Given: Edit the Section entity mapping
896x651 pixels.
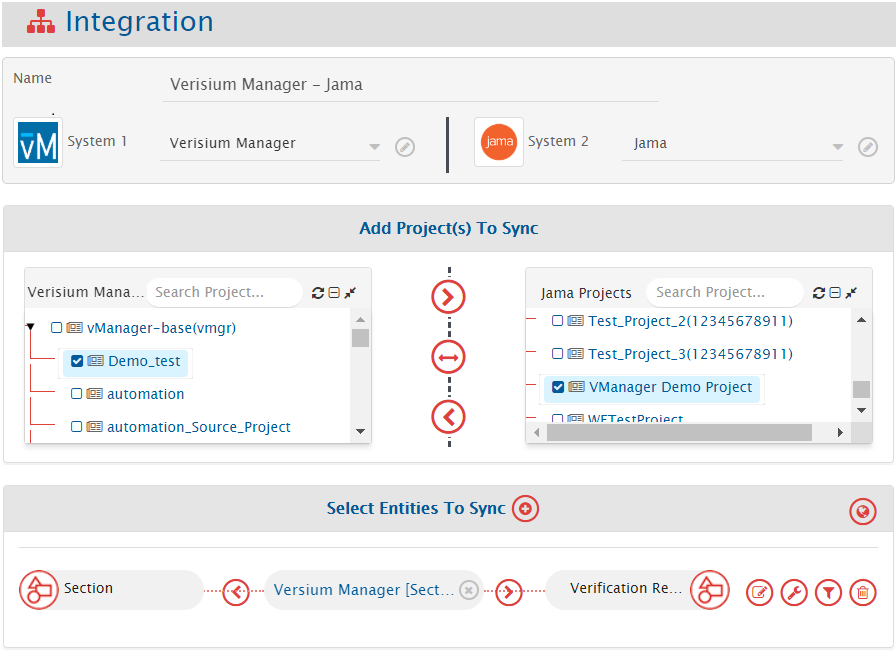Looking at the screenshot, I should click(760, 592).
